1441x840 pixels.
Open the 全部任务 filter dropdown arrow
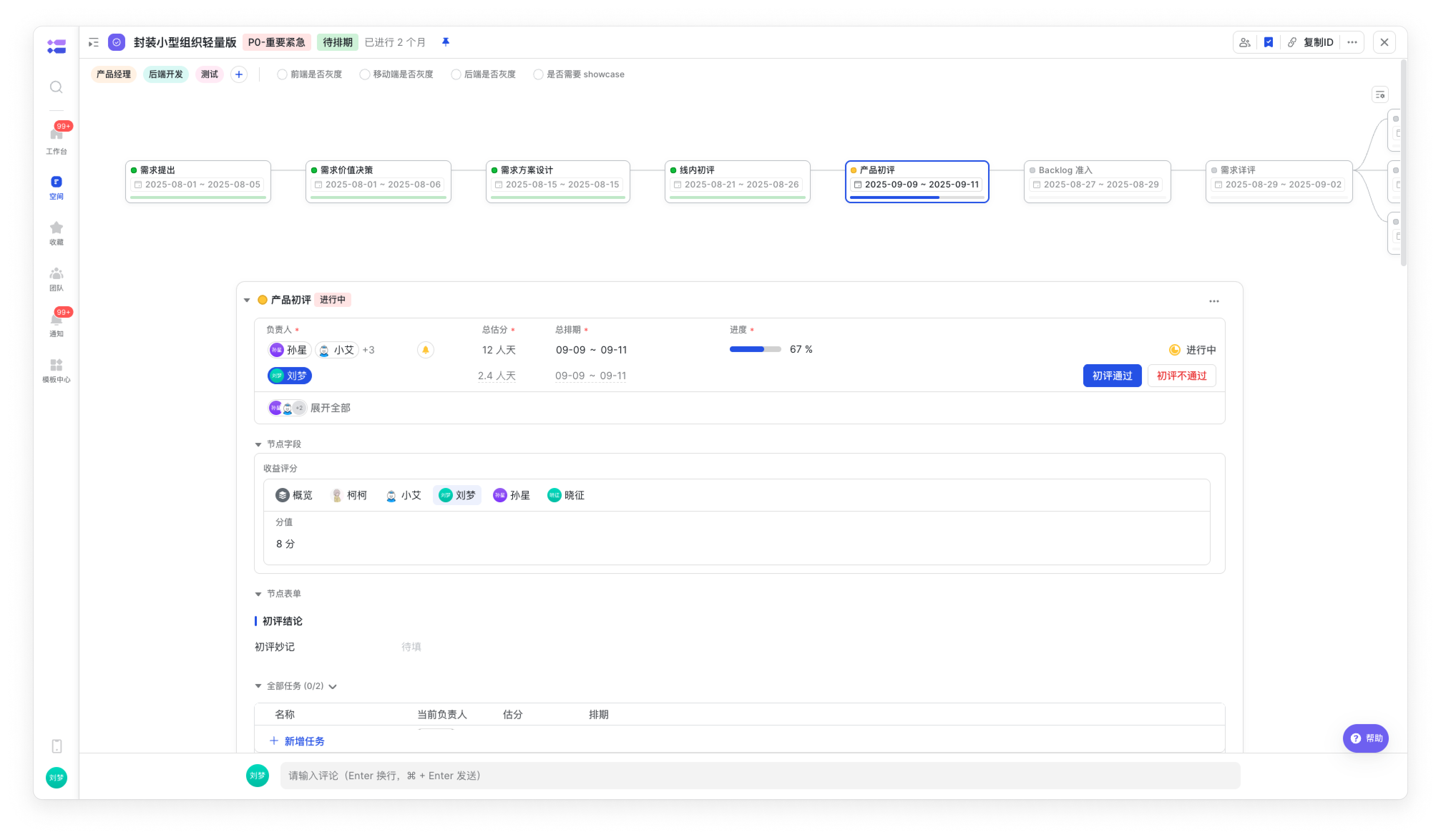click(333, 686)
